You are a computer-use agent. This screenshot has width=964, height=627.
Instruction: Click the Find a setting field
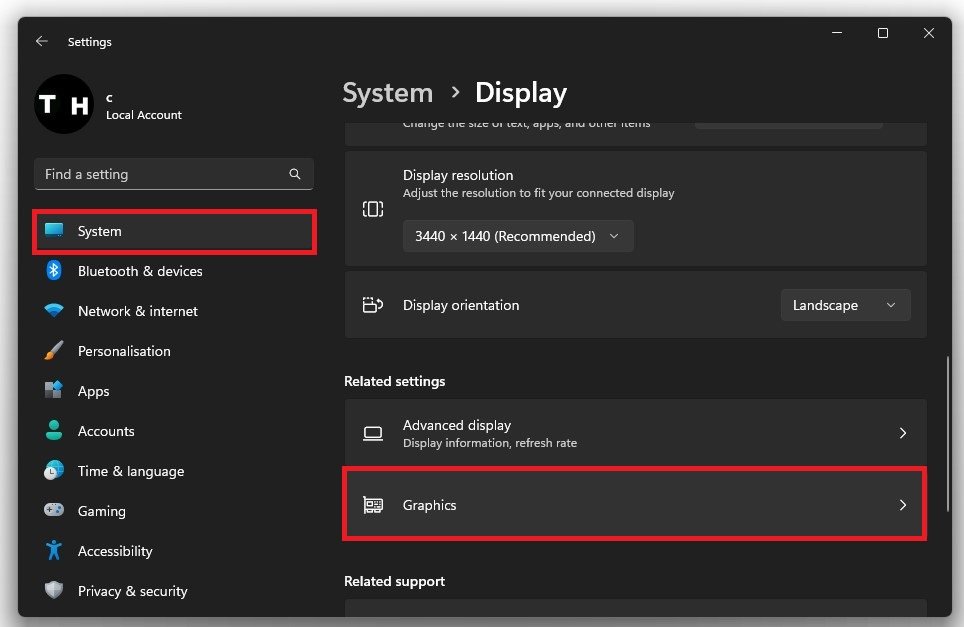tap(165, 174)
